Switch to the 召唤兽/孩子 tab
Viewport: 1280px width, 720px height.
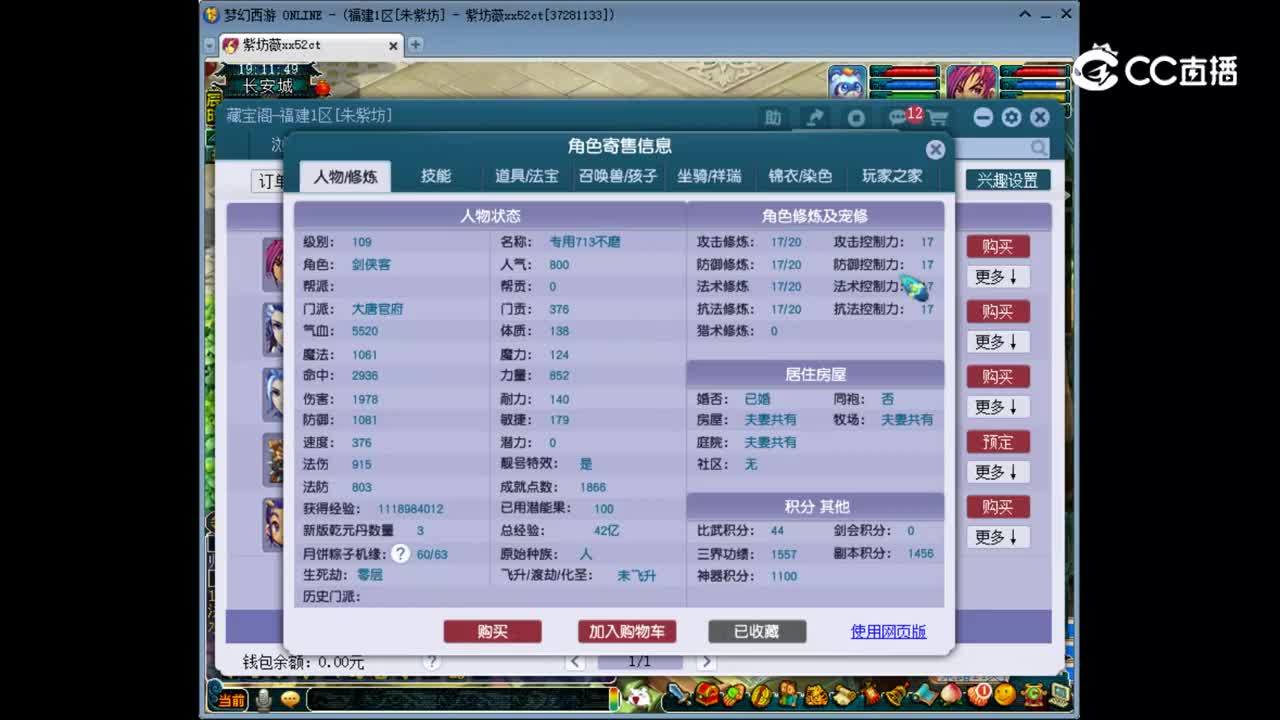pyautogui.click(x=618, y=176)
